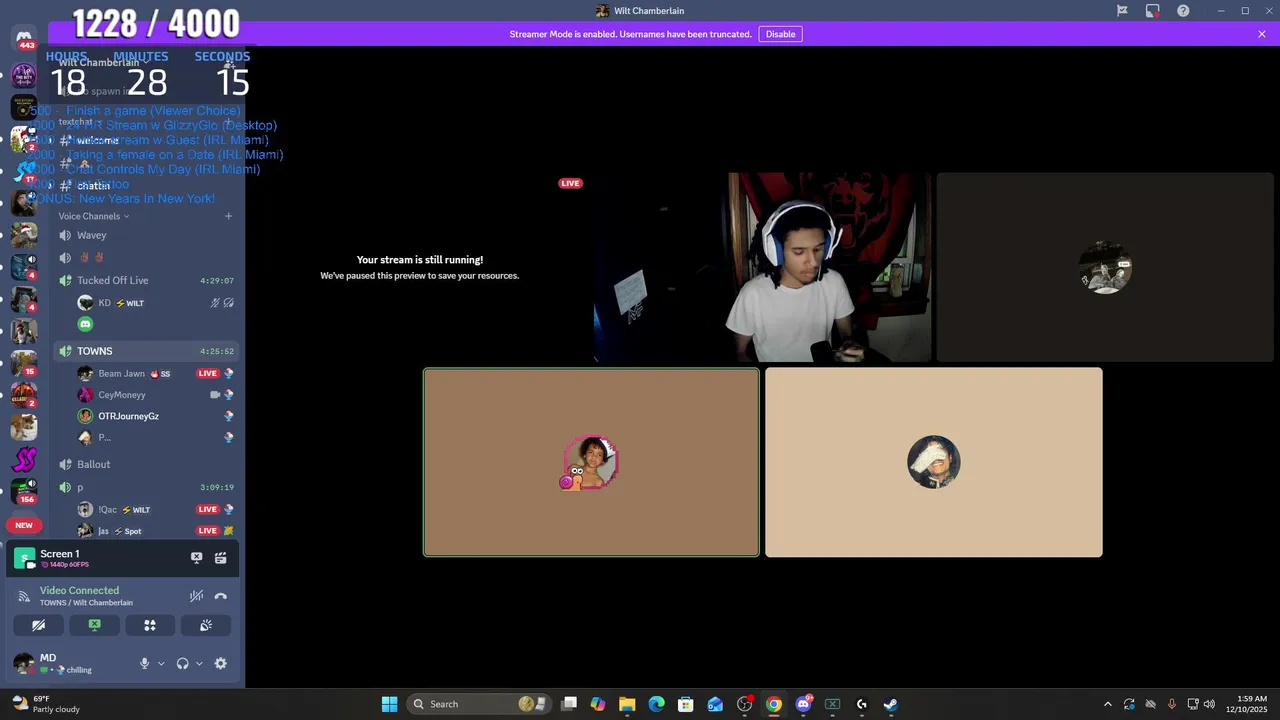Open the soundboard button
The width and height of the screenshot is (1280, 720).
click(x=206, y=625)
